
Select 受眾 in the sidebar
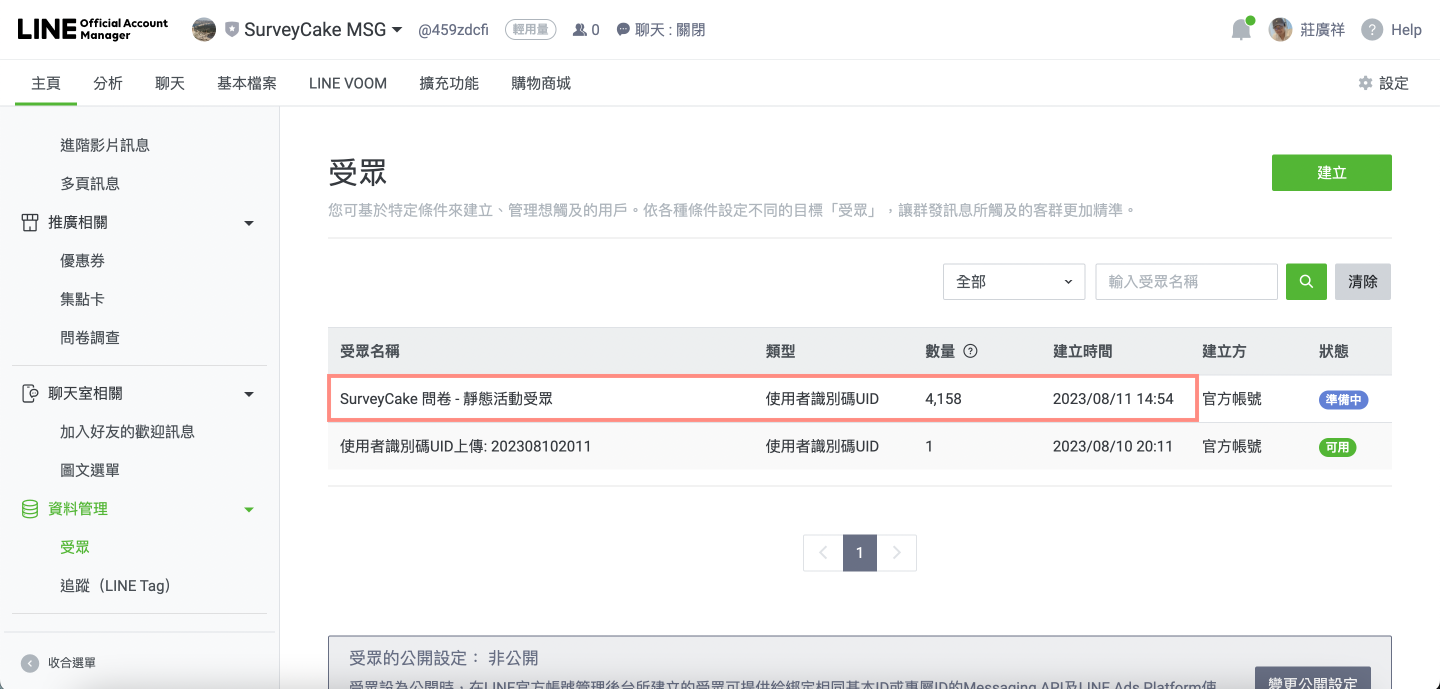tap(75, 547)
